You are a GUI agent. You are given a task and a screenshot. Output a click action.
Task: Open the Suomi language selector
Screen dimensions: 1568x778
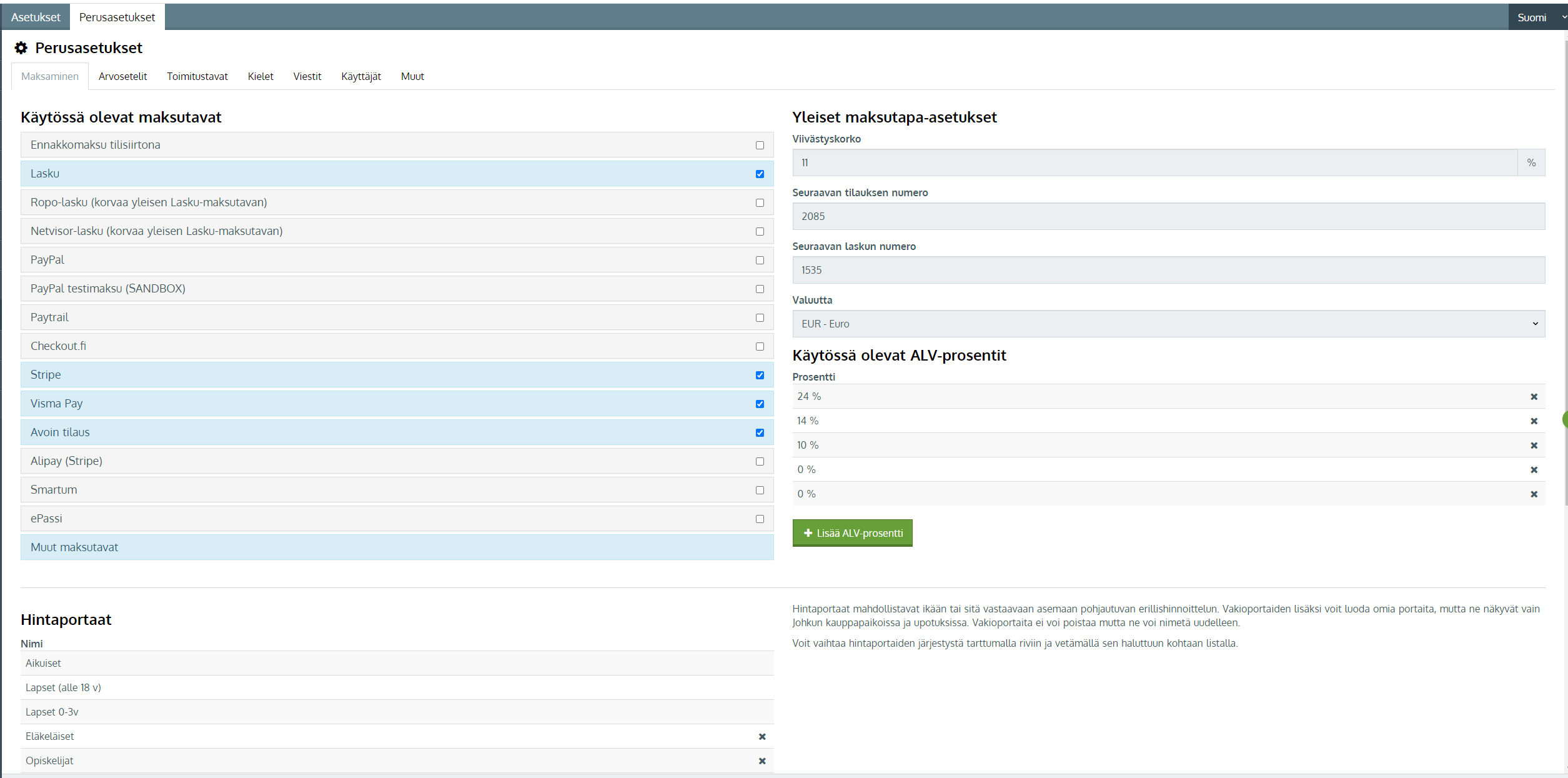1537,17
